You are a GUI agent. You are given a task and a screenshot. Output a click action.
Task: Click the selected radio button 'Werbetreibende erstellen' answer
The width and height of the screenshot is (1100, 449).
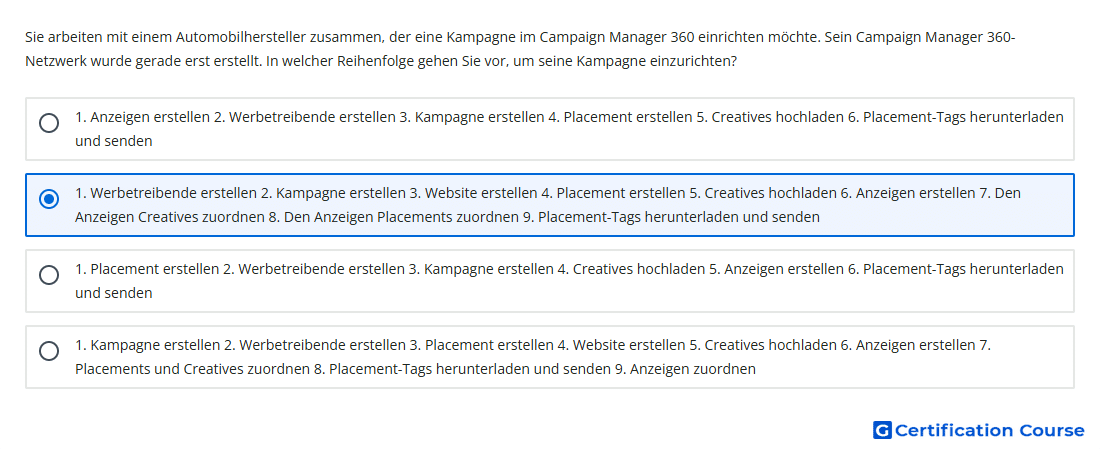[49, 199]
